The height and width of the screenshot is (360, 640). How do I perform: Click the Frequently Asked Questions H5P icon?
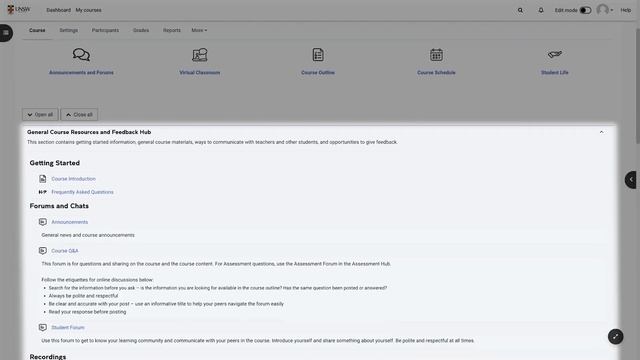click(42, 192)
